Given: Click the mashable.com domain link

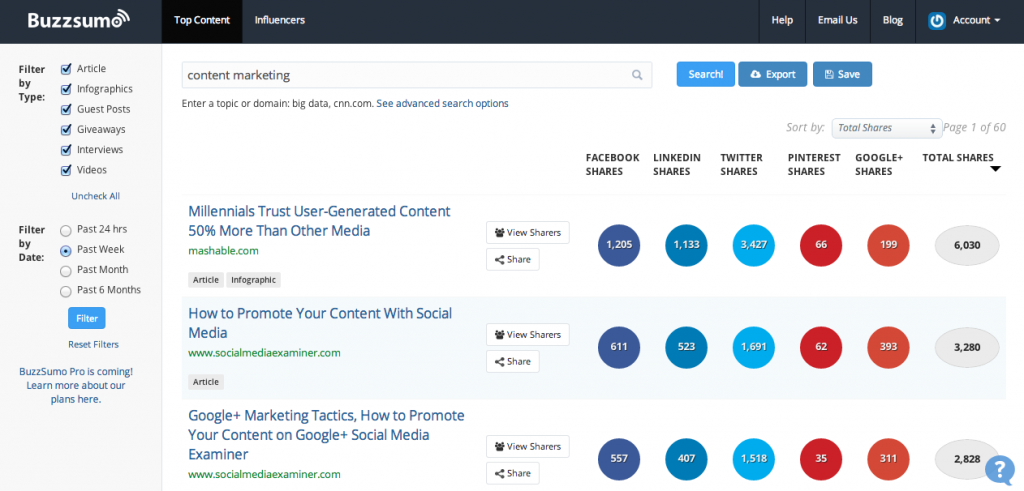Looking at the screenshot, I should tap(223, 251).
